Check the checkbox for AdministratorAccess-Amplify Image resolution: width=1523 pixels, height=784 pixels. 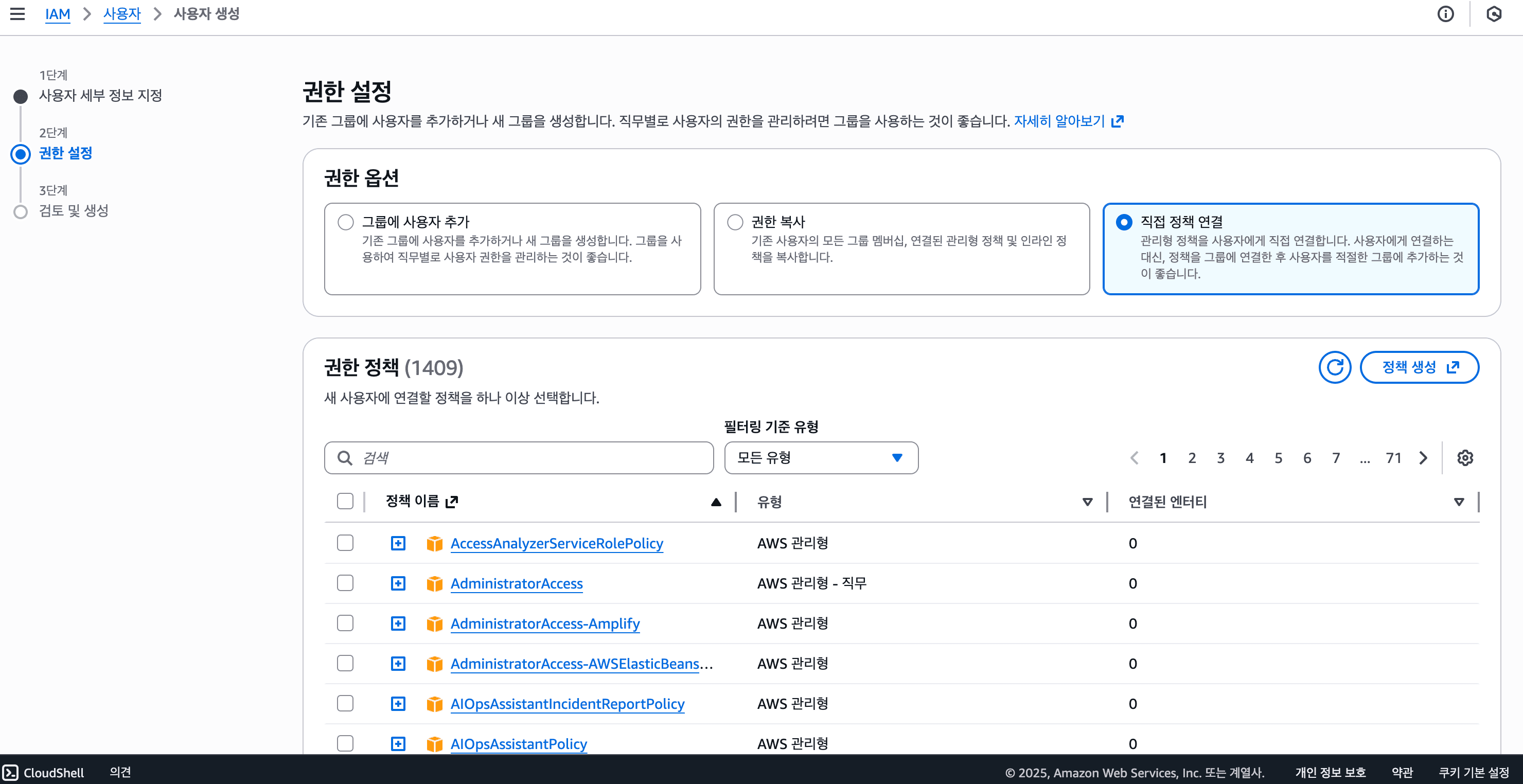click(345, 623)
